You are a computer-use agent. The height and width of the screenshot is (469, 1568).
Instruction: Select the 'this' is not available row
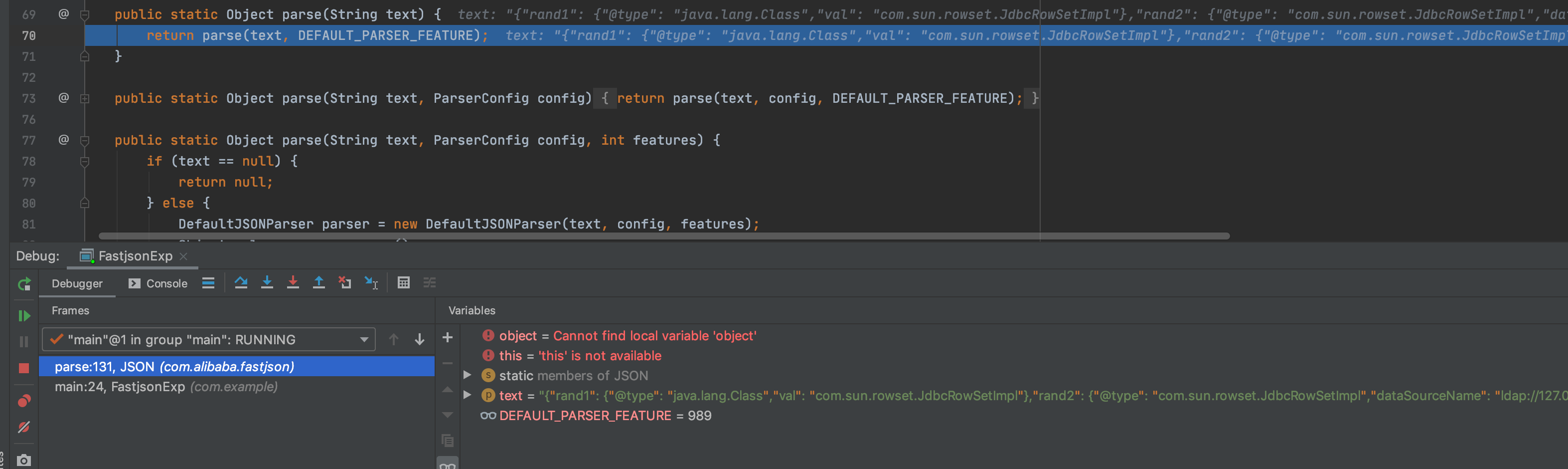pyautogui.click(x=1013, y=356)
